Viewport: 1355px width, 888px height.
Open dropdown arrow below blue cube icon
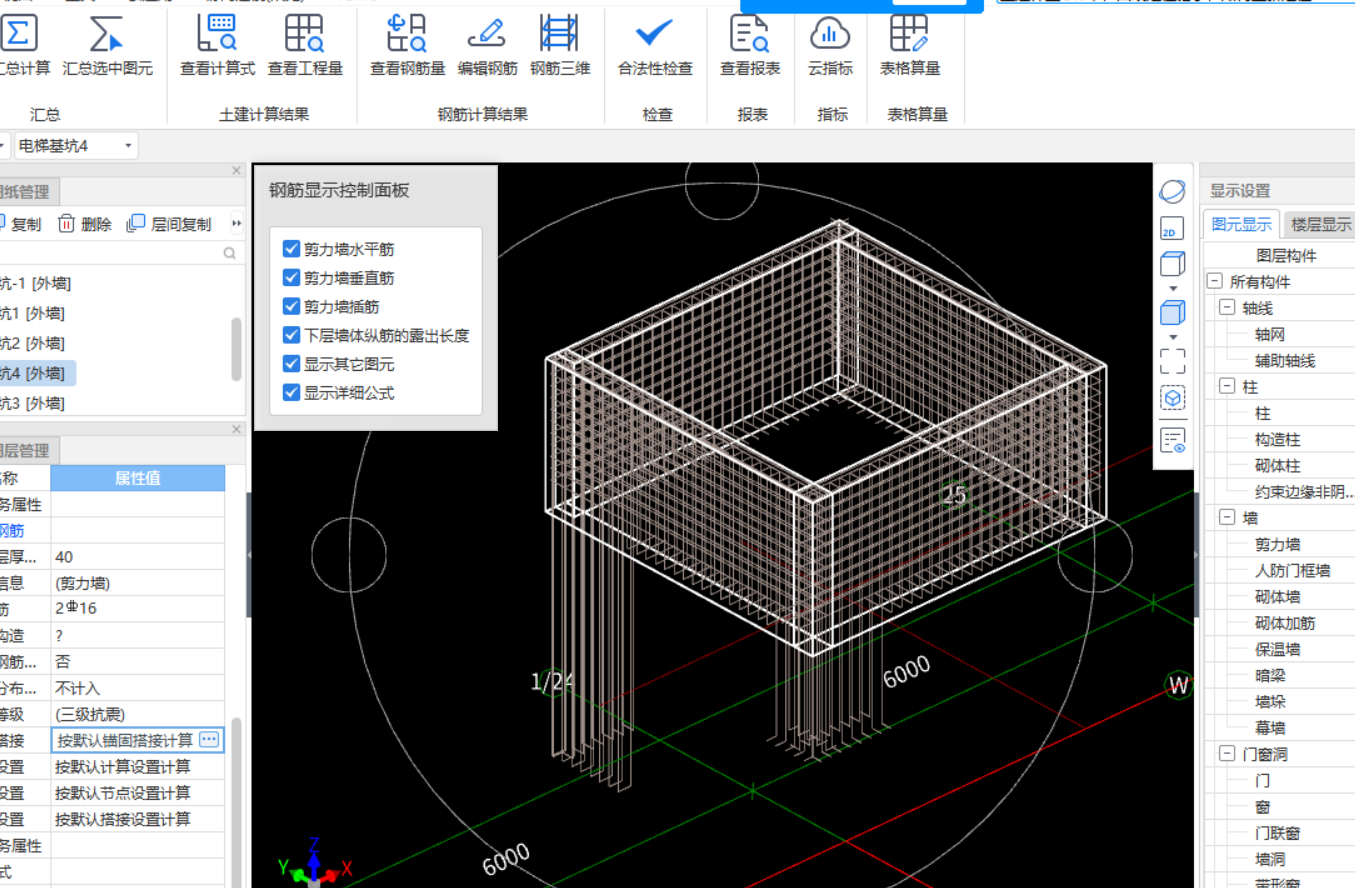click(x=1173, y=336)
